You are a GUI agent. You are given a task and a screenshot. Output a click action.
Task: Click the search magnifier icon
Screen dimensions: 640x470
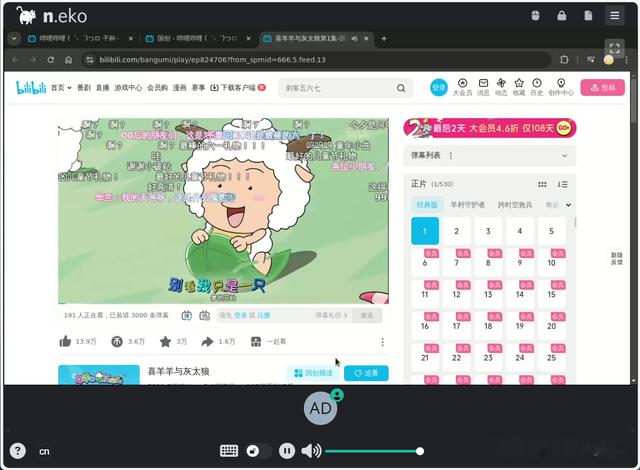pos(401,88)
